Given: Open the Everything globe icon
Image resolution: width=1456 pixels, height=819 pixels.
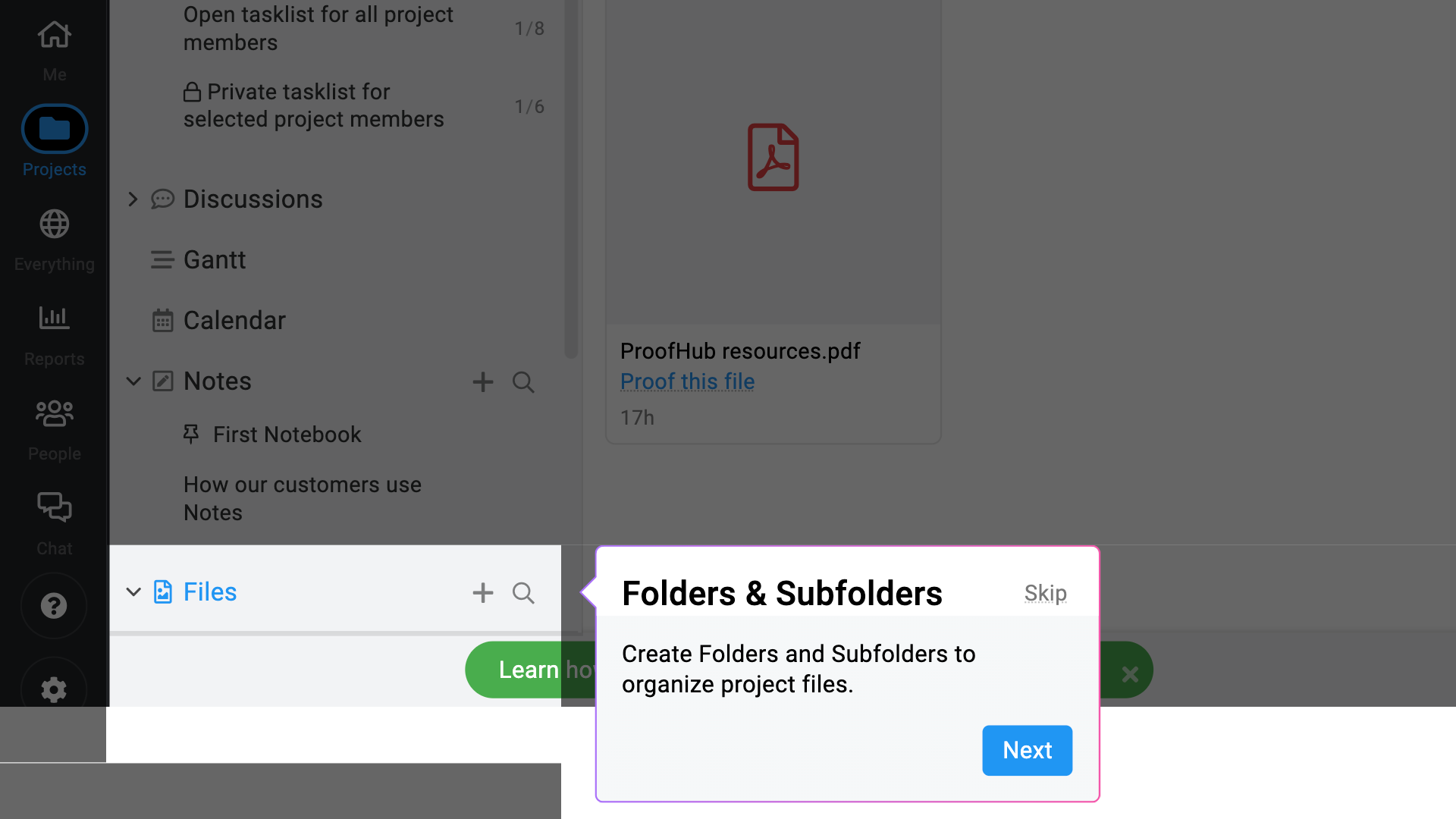Looking at the screenshot, I should coord(54,224).
